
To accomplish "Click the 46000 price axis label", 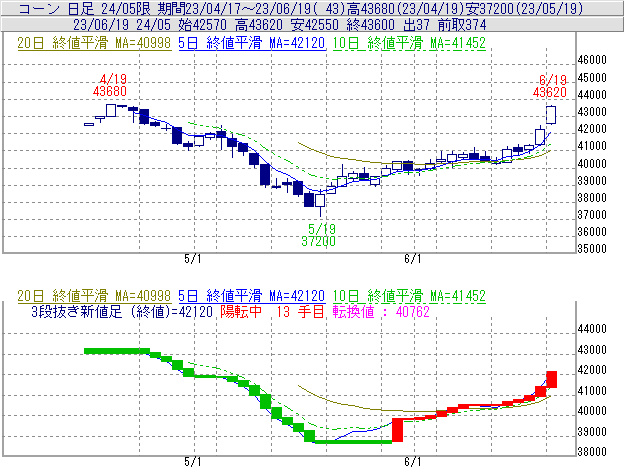I will 592,60.
